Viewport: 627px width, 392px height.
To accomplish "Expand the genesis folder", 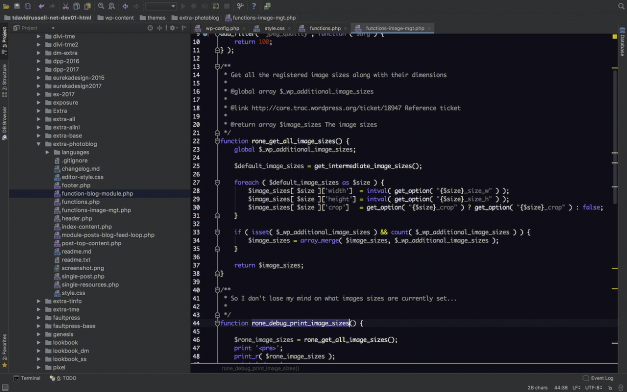I will [x=39, y=334].
